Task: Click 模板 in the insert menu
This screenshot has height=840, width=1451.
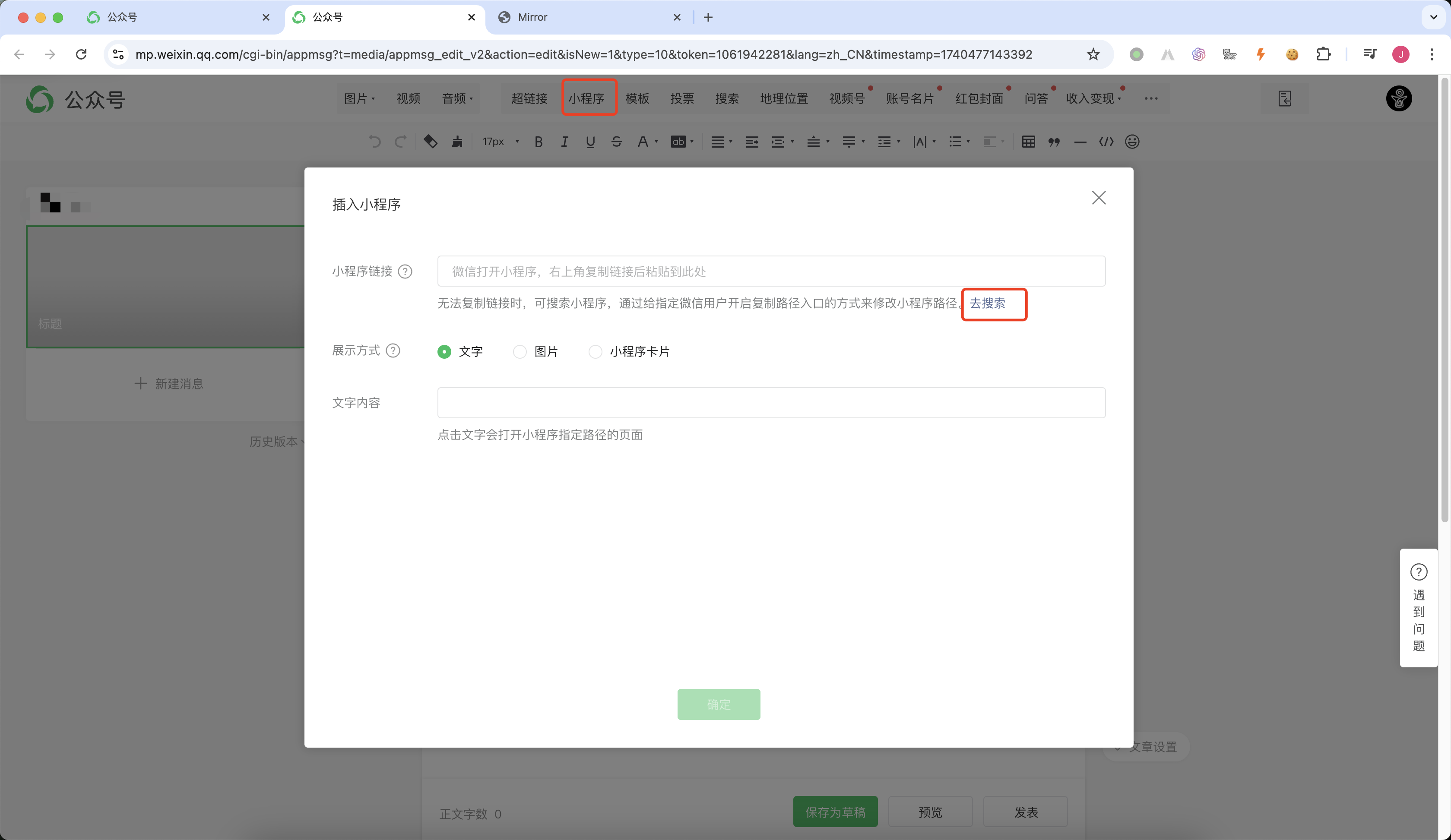Action: [637, 98]
